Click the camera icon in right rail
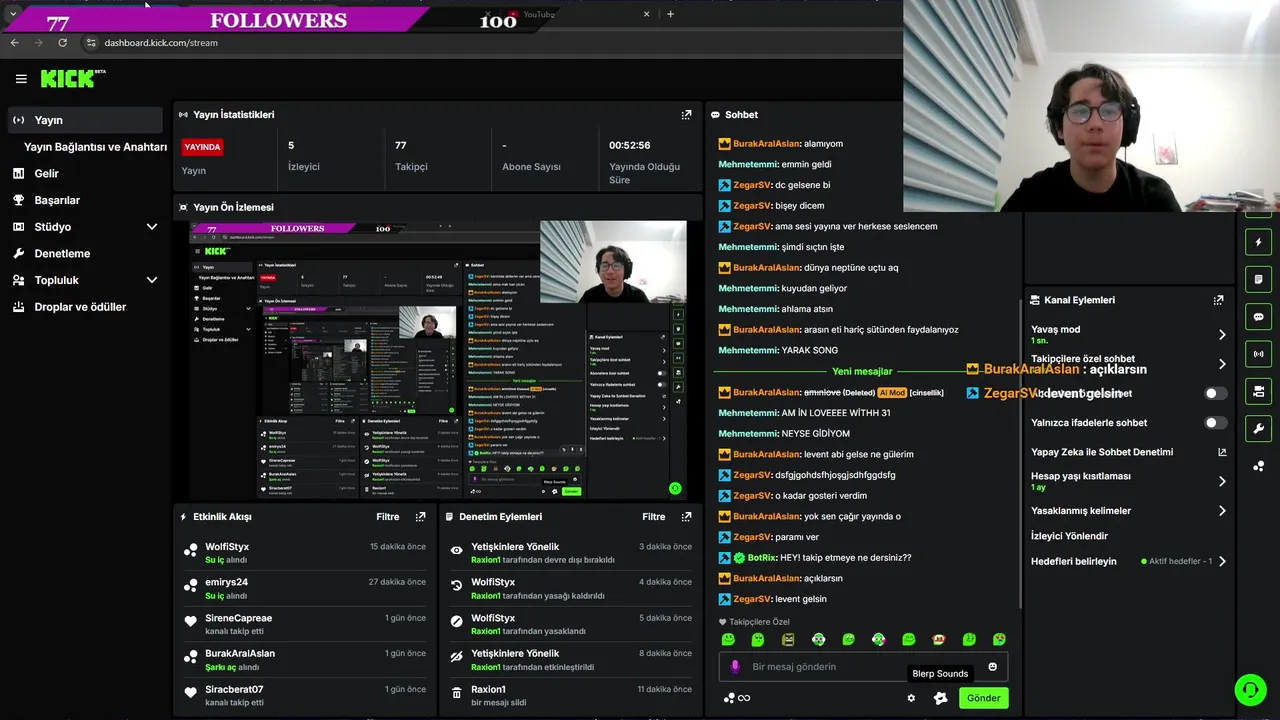The width and height of the screenshot is (1280, 720). click(1258, 391)
